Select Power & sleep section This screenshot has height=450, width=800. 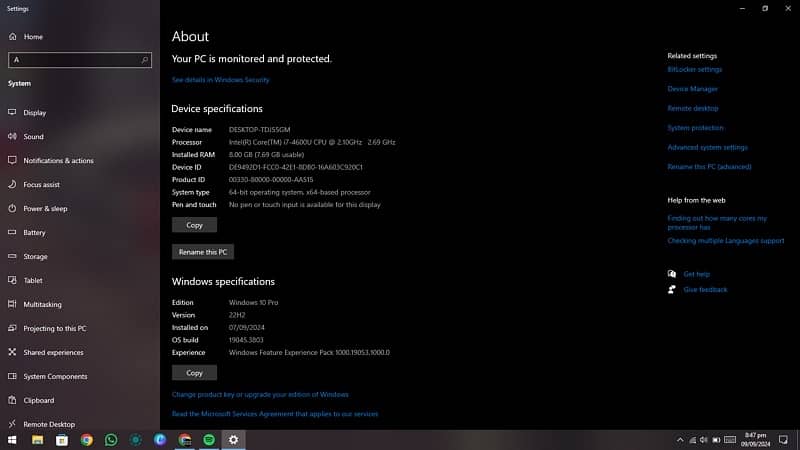tap(45, 209)
